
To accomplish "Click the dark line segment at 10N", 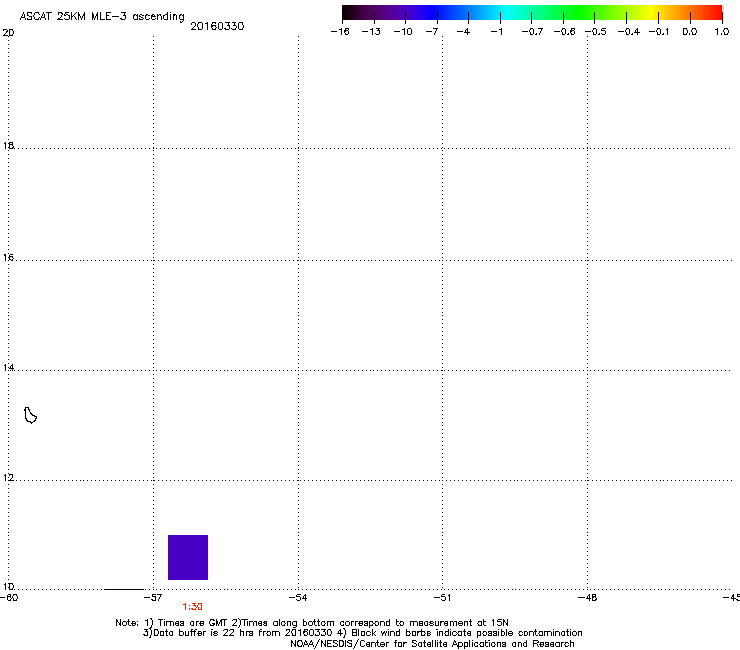I will [124, 589].
